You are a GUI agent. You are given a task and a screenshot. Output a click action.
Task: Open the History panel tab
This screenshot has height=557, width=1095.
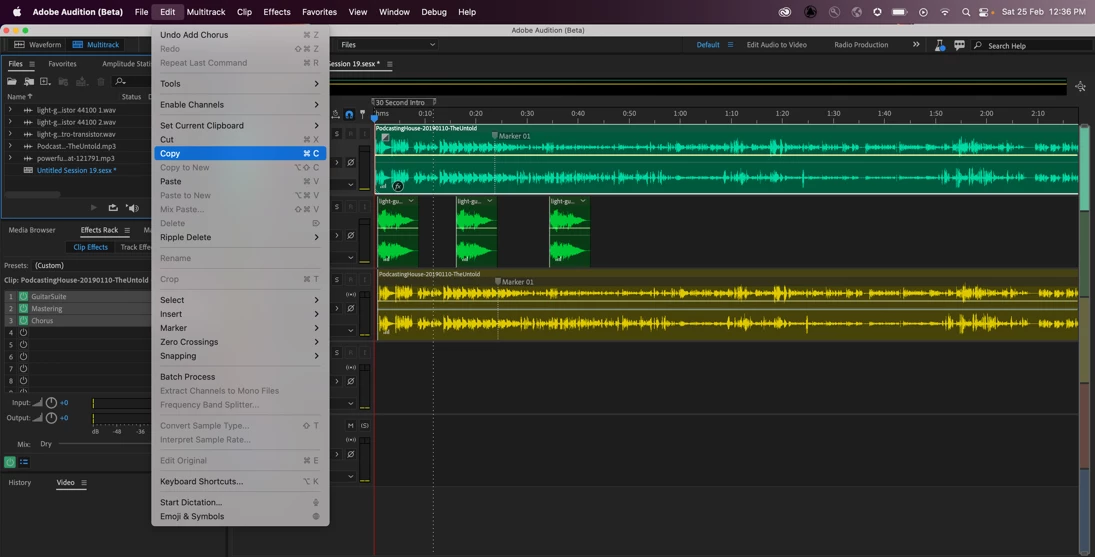point(20,483)
